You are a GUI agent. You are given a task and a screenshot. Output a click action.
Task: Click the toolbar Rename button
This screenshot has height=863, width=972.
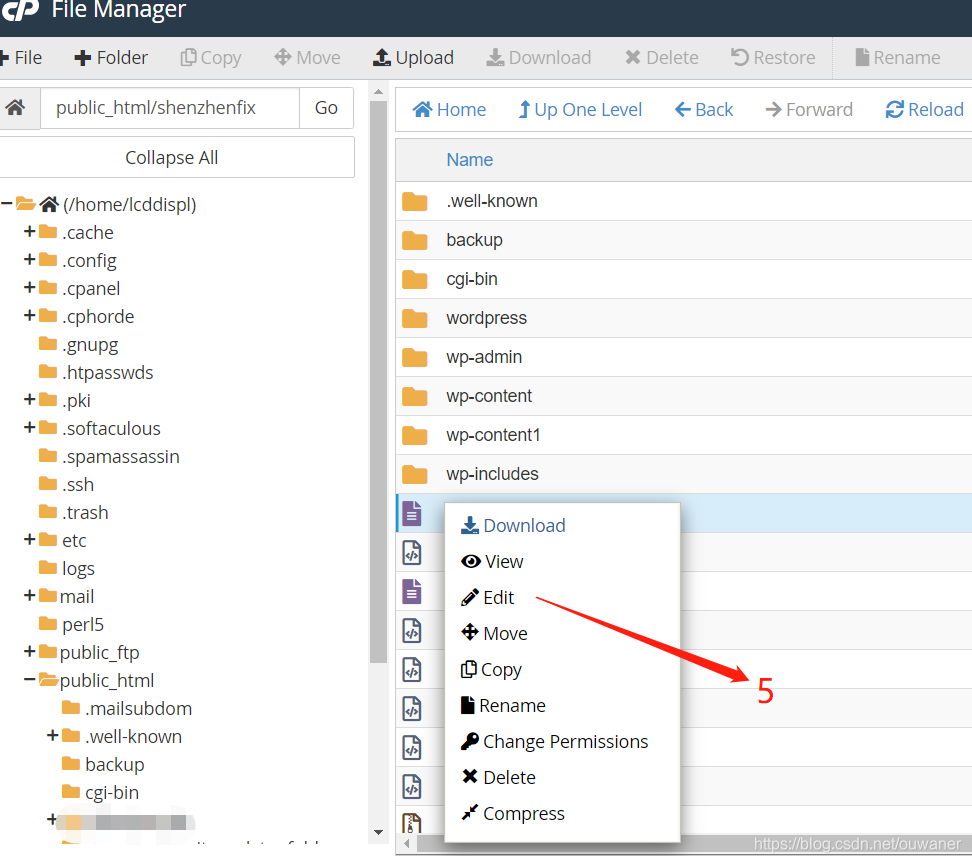click(898, 58)
